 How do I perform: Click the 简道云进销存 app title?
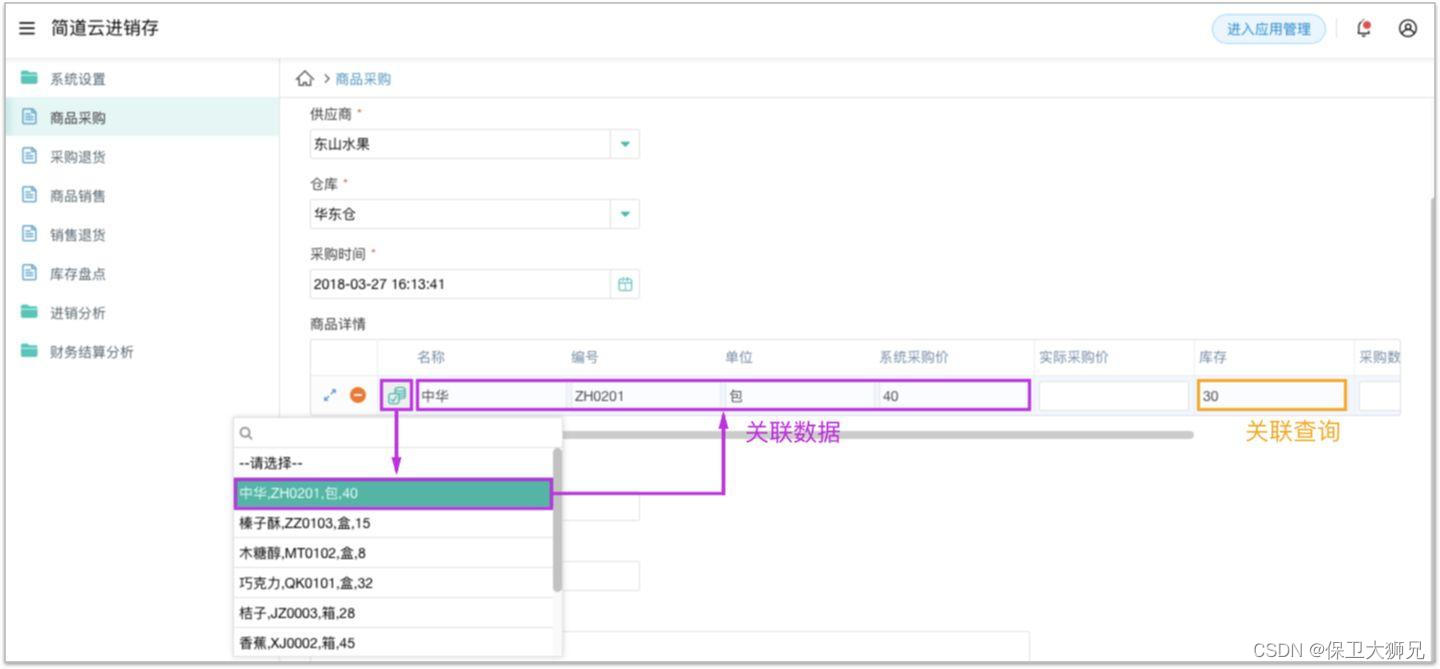[105, 28]
